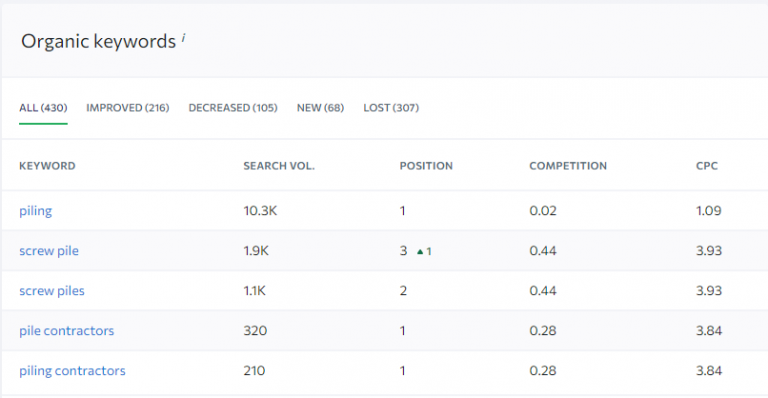
Task: Select the ALL (430) tab
Action: [43, 108]
